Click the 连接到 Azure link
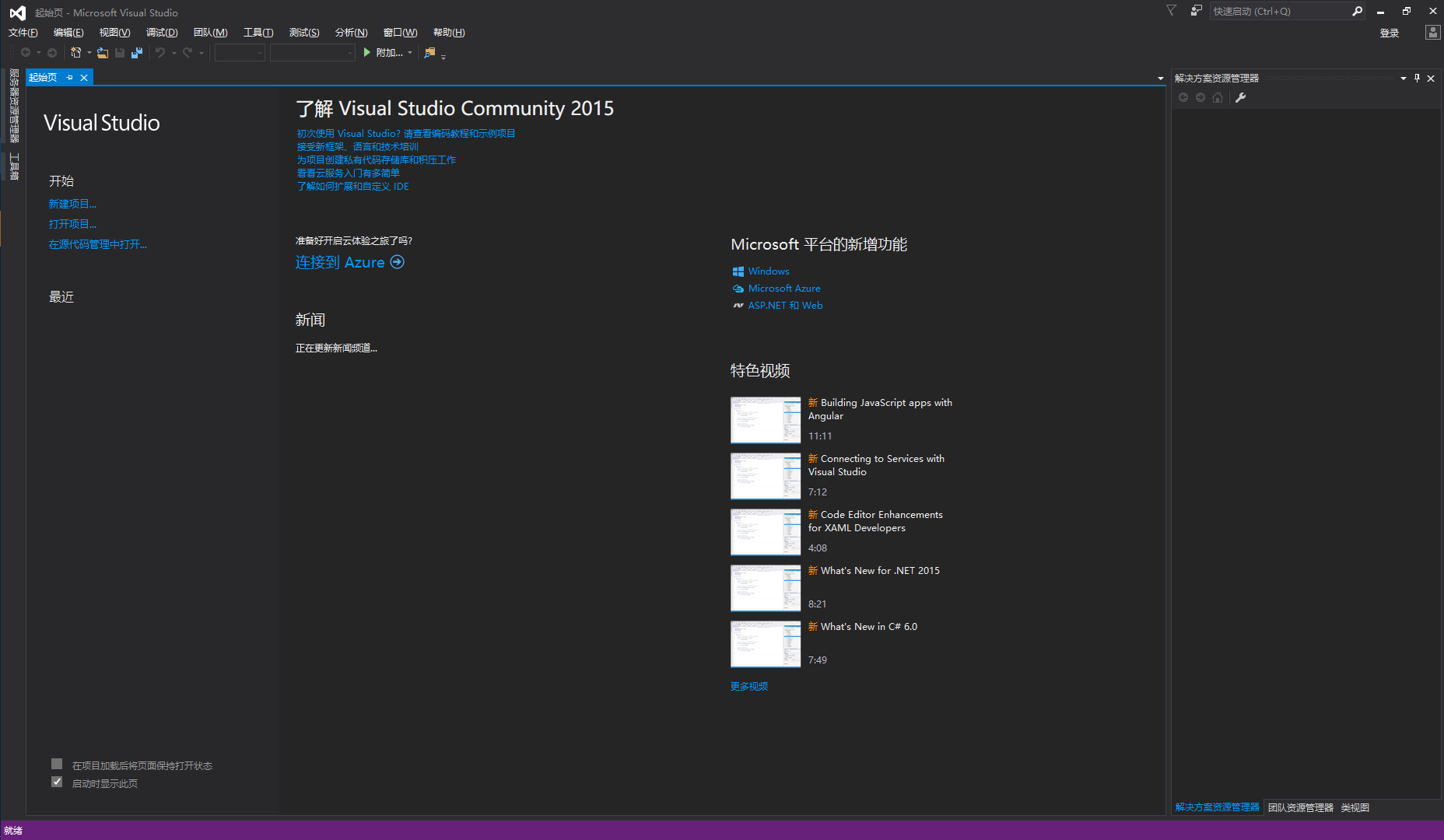The height and width of the screenshot is (840, 1444). point(340,262)
